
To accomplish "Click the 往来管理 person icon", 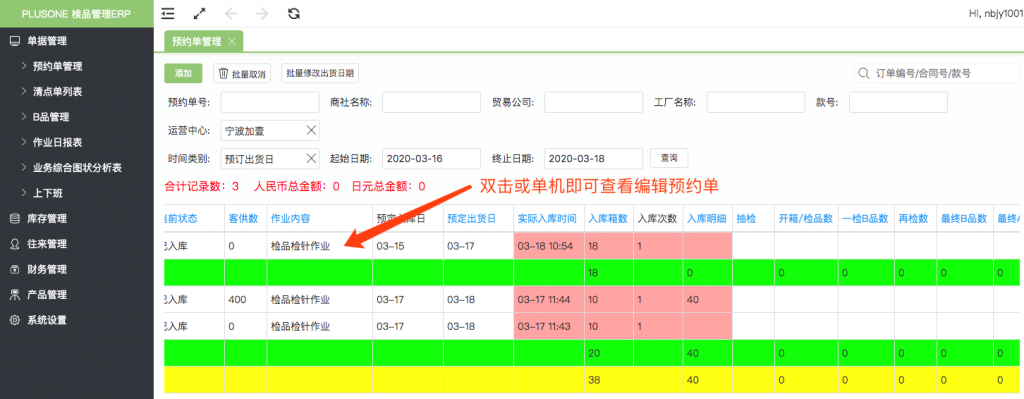I will point(14,244).
